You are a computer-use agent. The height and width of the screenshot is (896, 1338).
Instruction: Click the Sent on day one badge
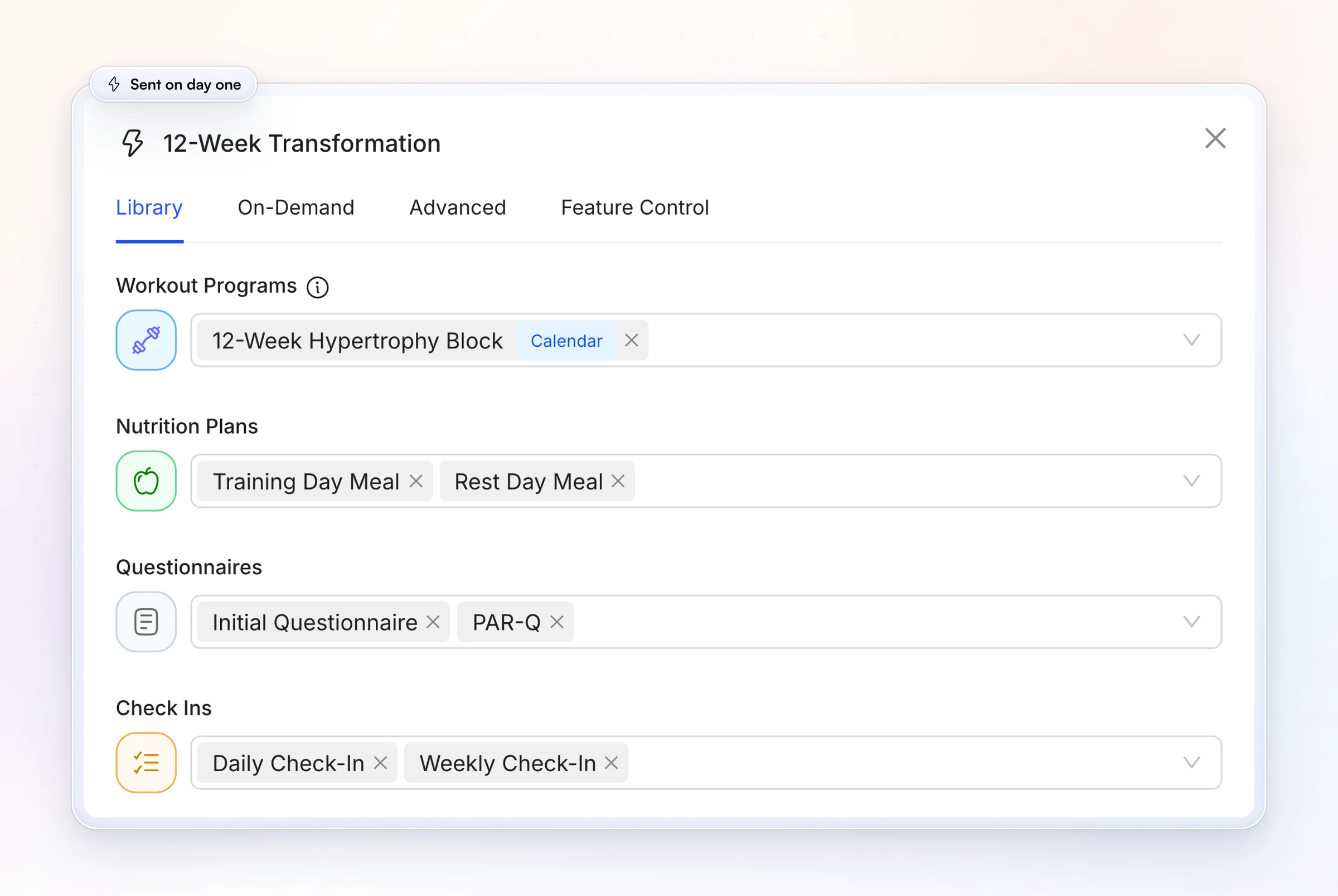pyautogui.click(x=173, y=85)
